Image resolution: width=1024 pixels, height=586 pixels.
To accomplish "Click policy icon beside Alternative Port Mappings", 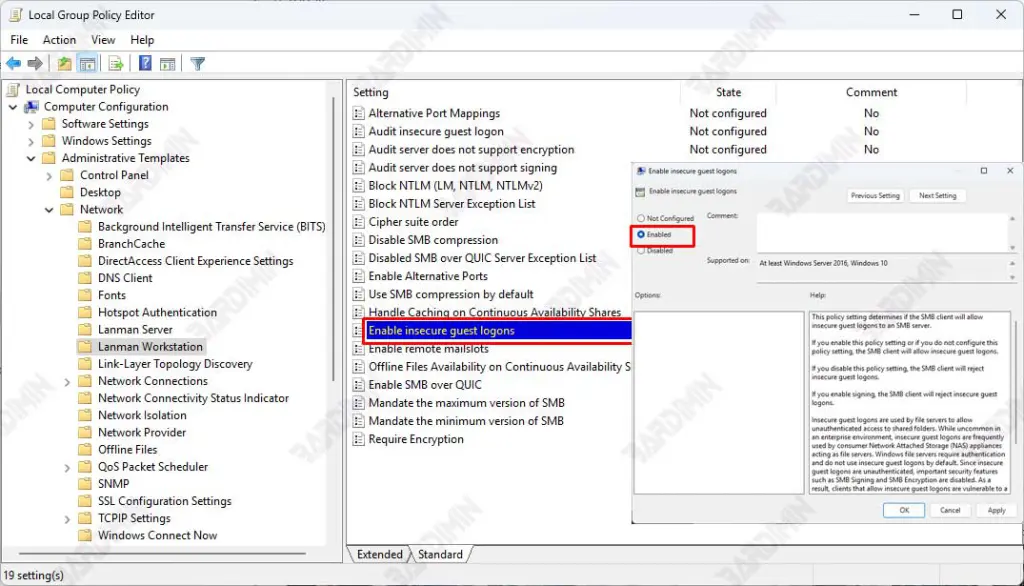I will (x=358, y=113).
